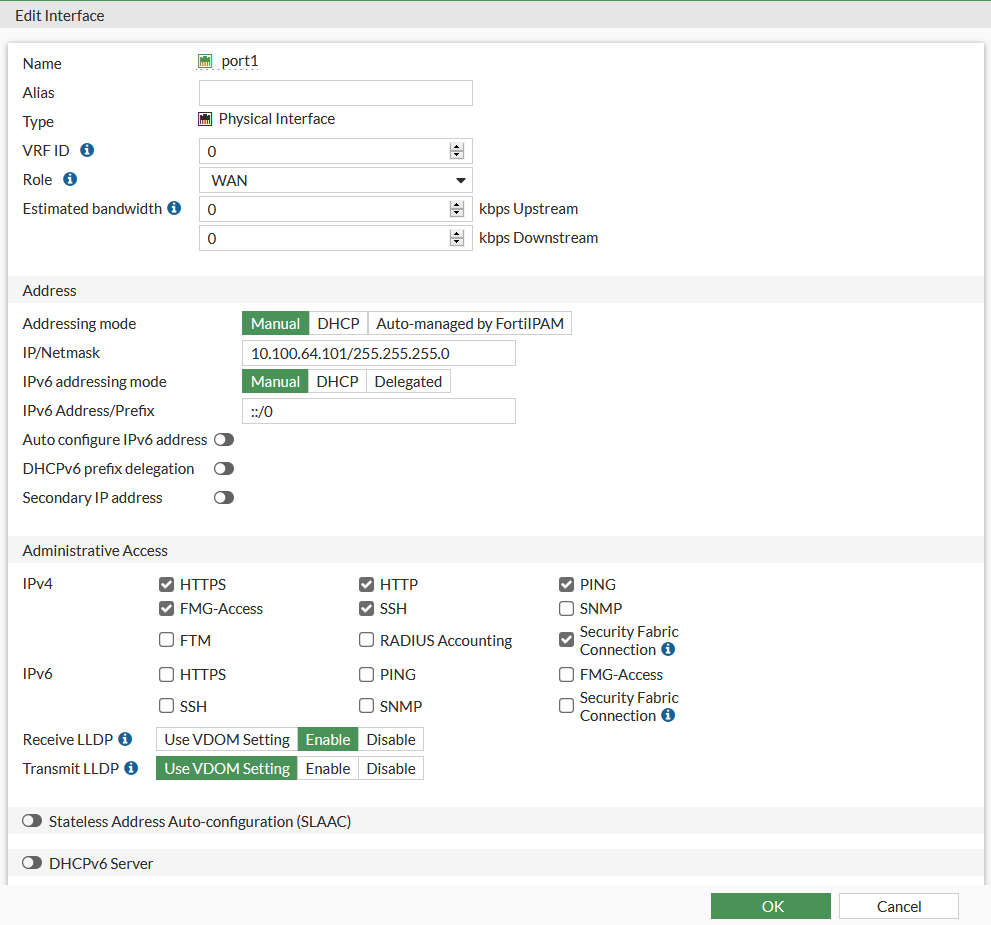Screen dimensions: 991x925
Task: Expand Stateless Address Auto-configuration (SLAAC) section
Action: pos(31,820)
